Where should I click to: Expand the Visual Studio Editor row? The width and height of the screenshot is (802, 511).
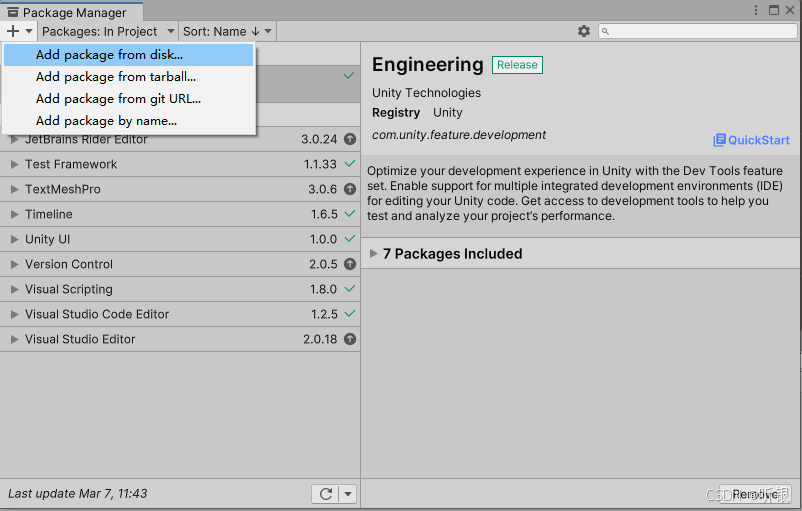pyautogui.click(x=14, y=339)
